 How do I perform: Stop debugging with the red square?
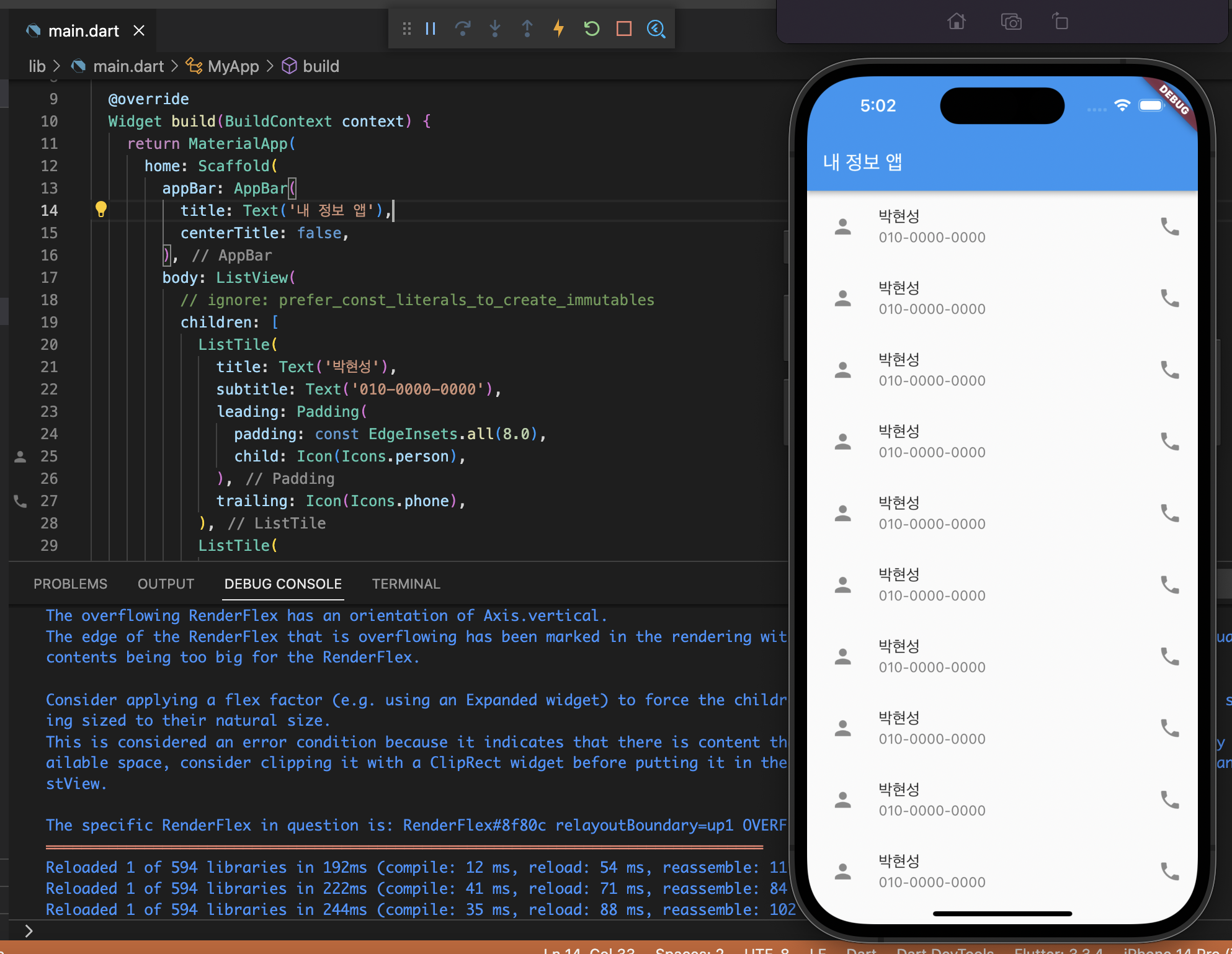624,29
